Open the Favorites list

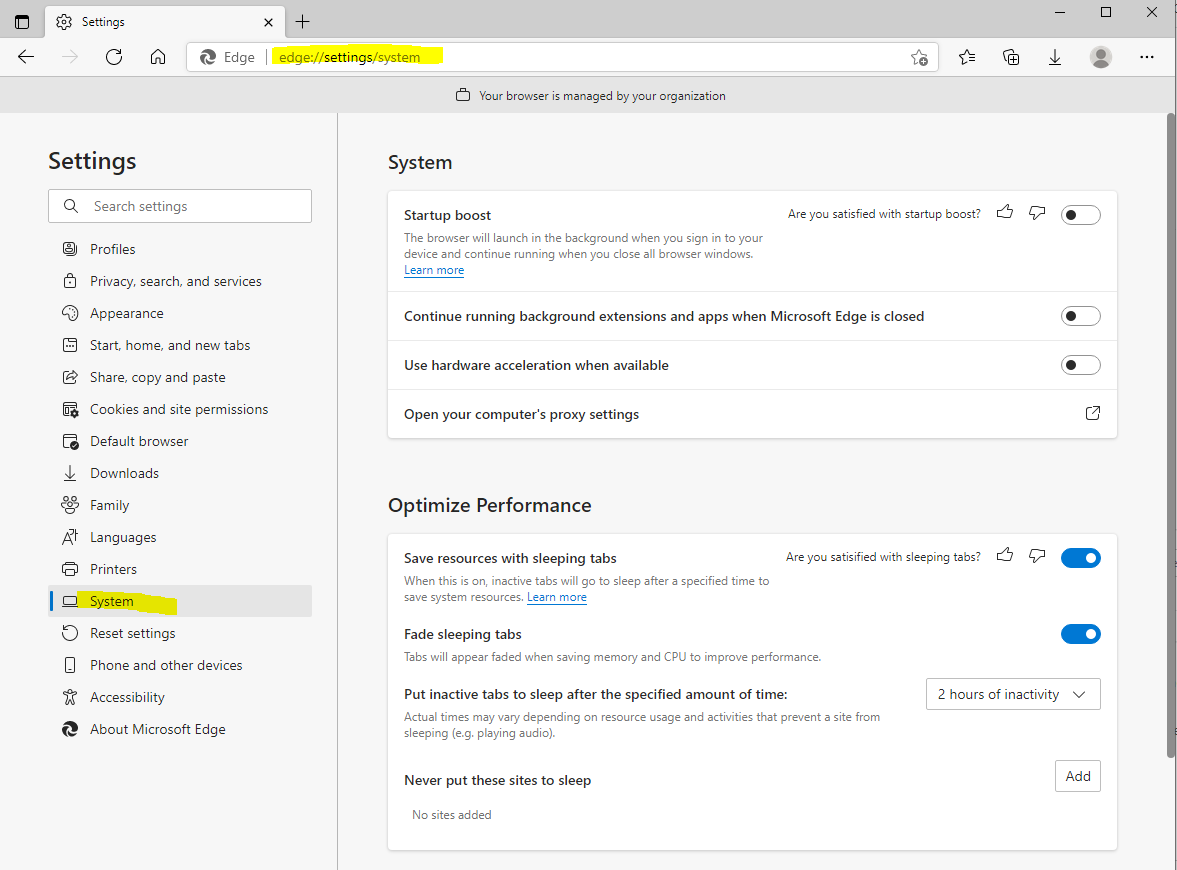(x=968, y=57)
